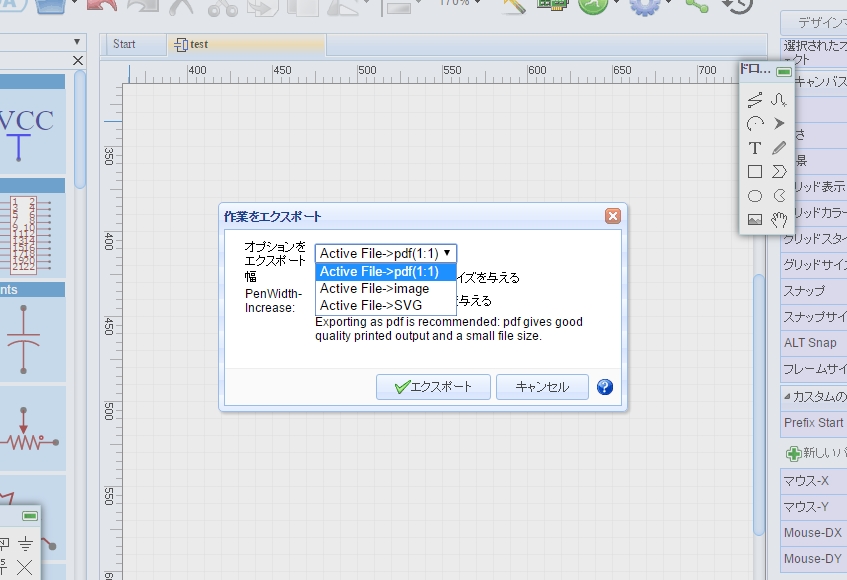Viewport: 847px width, 580px height.
Task: Select the ellipse drawing tool
Action: [755, 195]
